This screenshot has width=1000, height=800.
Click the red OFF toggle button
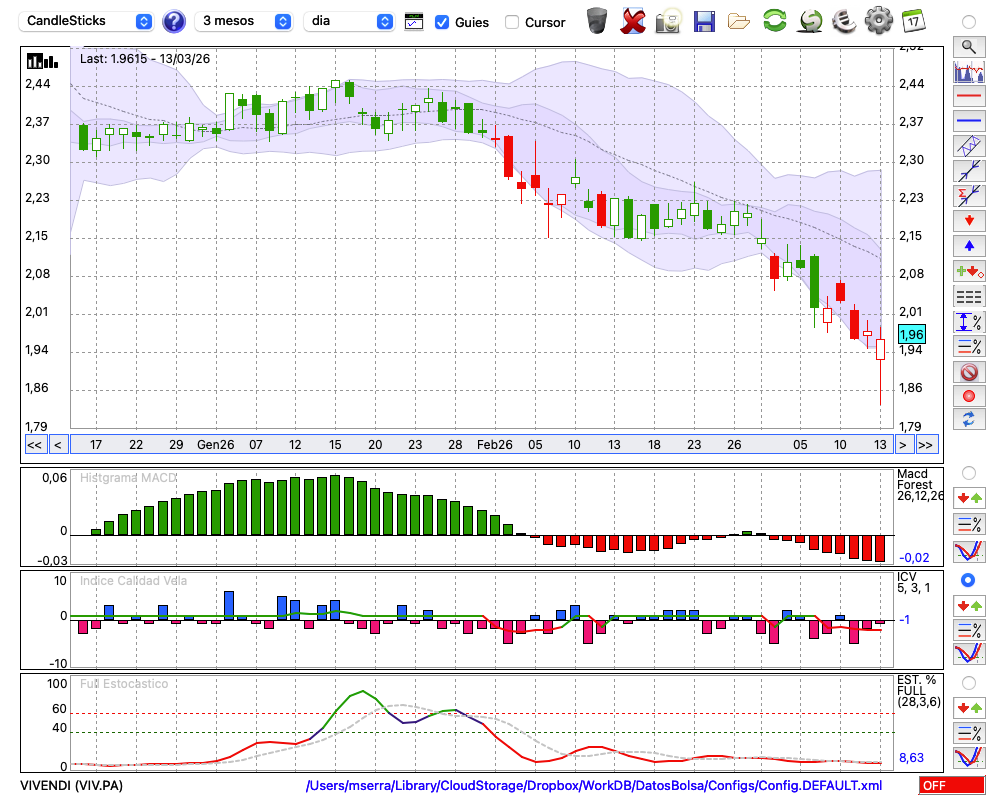951,786
